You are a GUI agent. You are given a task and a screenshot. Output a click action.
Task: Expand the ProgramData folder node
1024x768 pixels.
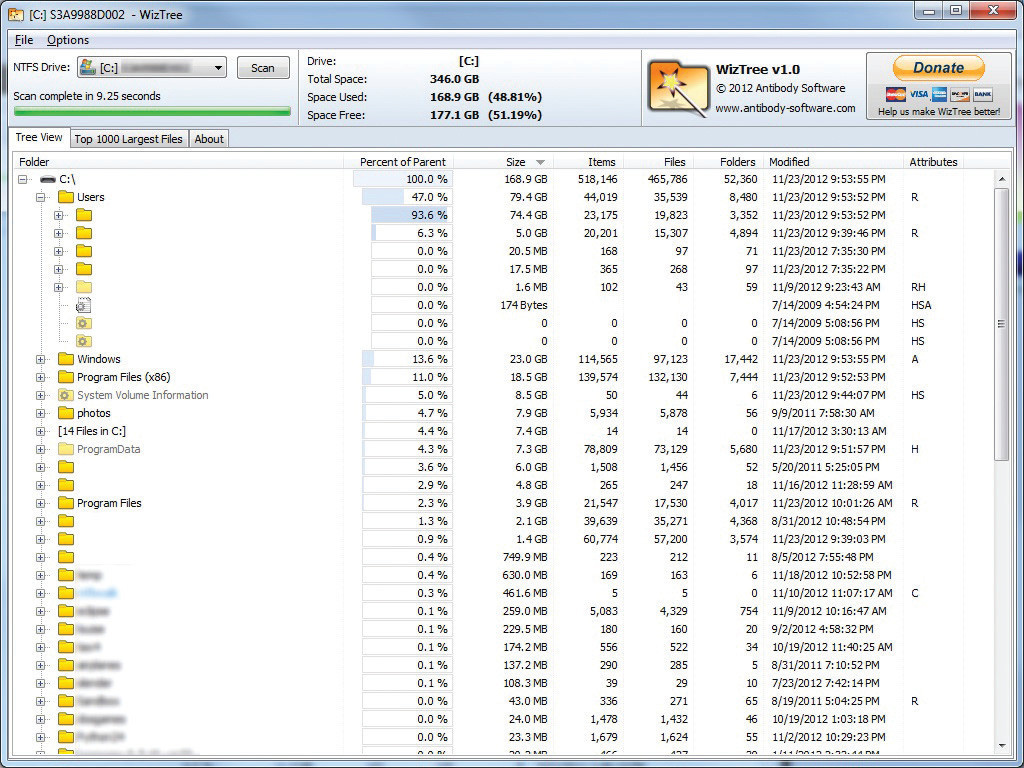(41, 449)
